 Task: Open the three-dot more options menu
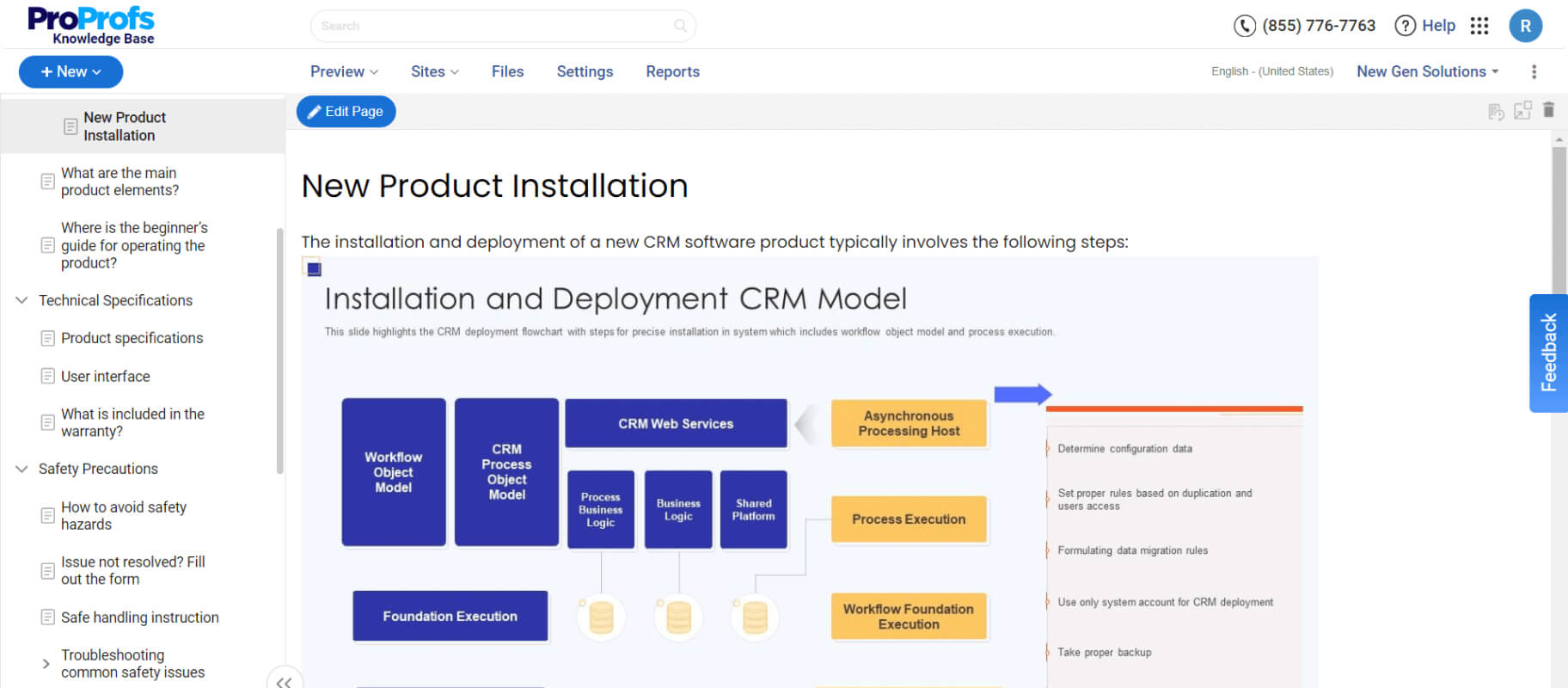coord(1534,71)
